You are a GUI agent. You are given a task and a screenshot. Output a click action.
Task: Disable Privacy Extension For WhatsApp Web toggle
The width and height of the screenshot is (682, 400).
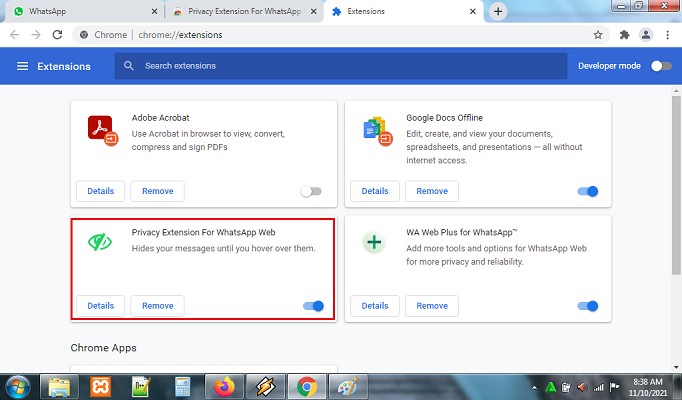point(313,306)
